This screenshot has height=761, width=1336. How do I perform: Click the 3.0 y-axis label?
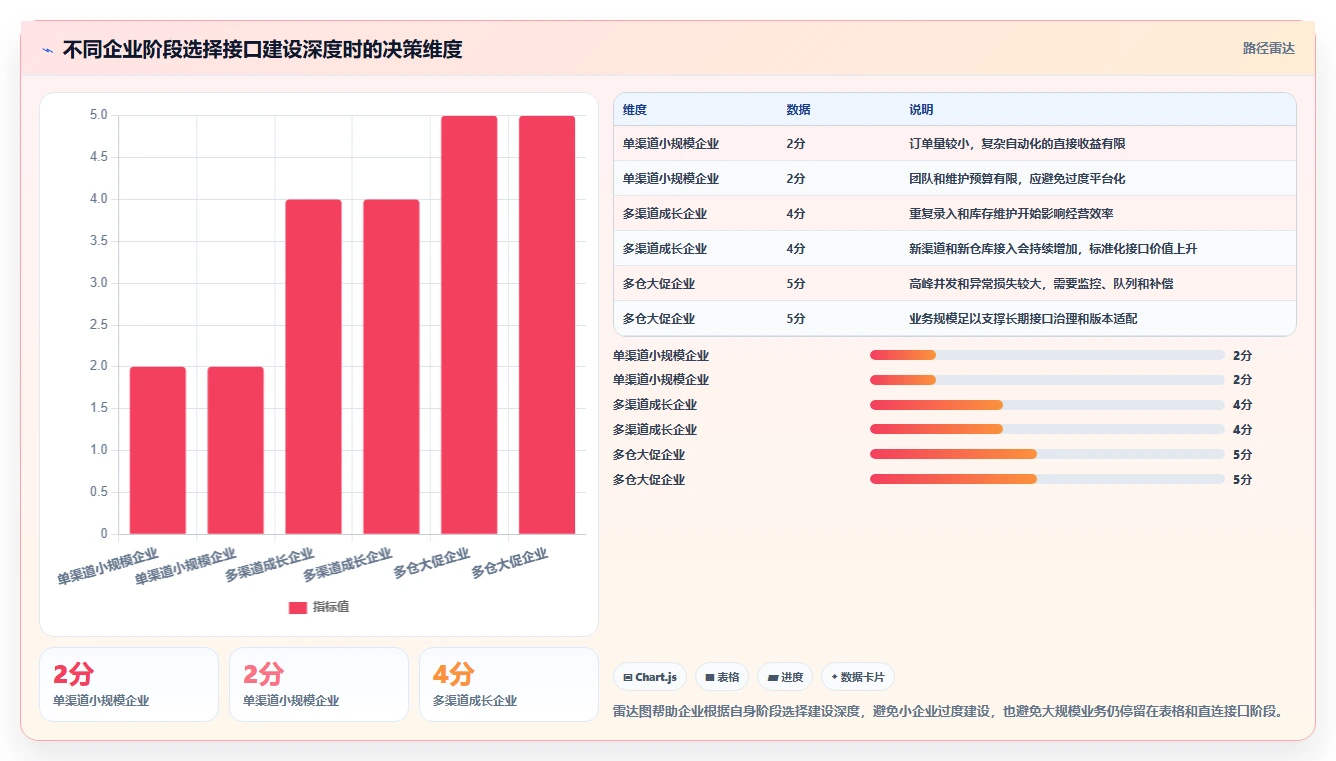pos(98,283)
